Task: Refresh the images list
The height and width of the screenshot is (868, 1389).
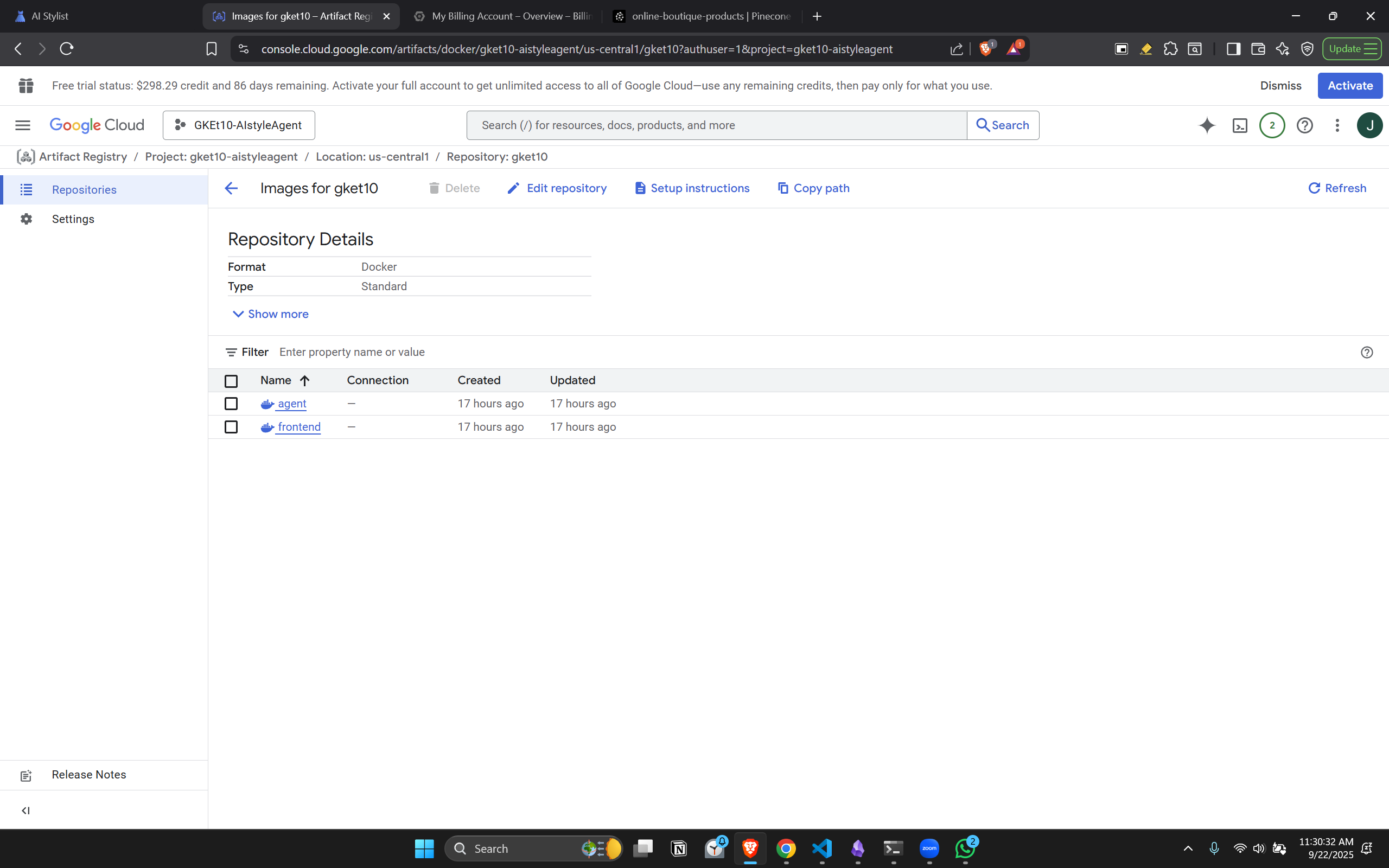Action: pos(1337,188)
